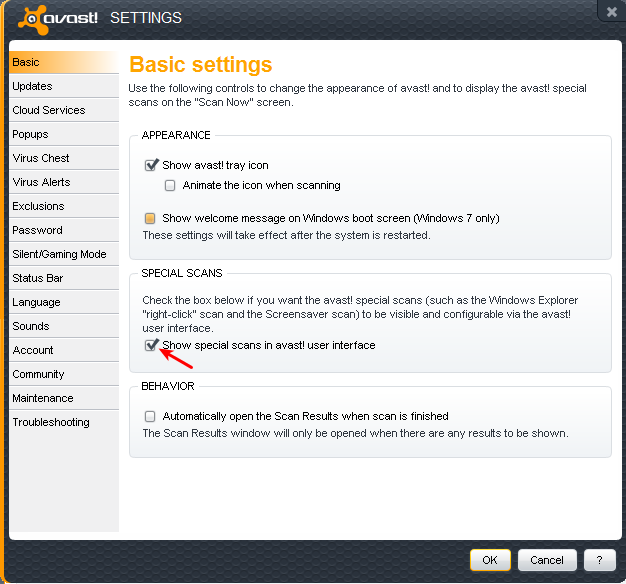Open the Sounds section
626x584 pixels.
click(x=64, y=326)
